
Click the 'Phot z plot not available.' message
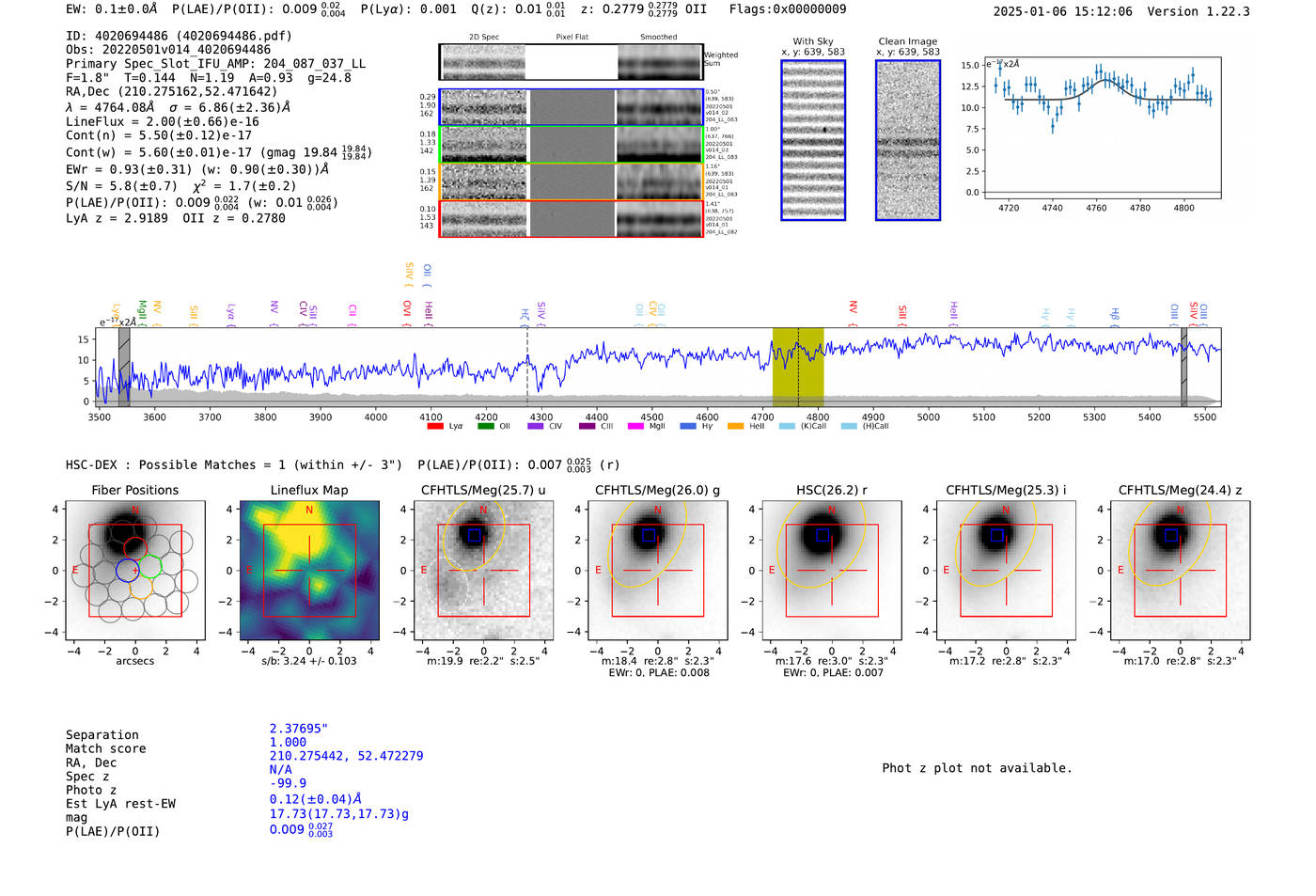[x=977, y=768]
